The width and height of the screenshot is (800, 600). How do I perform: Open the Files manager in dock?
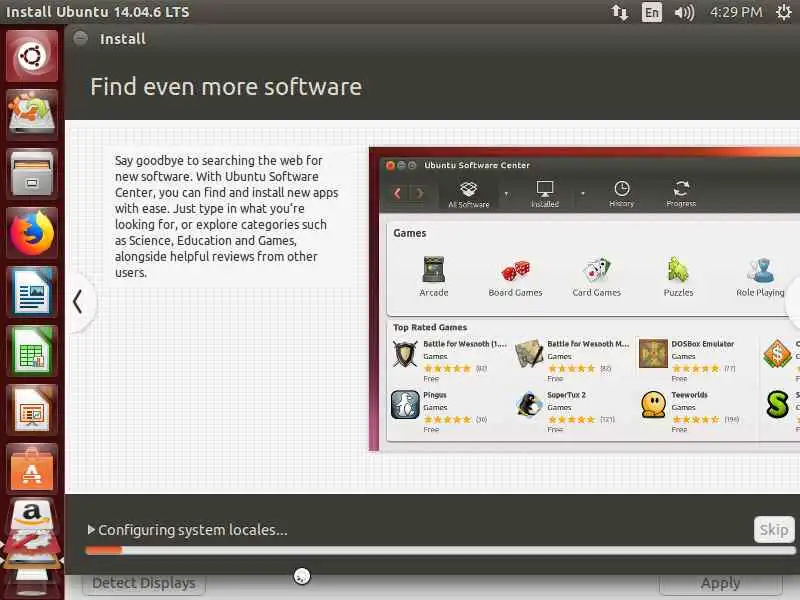(32, 173)
